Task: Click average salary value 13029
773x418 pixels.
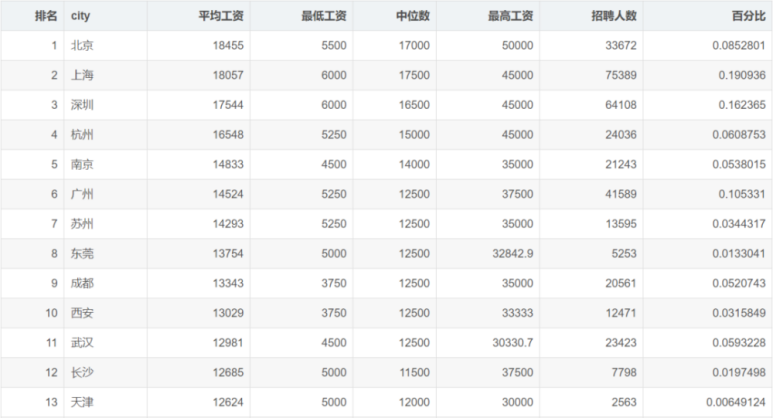Action: 228,313
